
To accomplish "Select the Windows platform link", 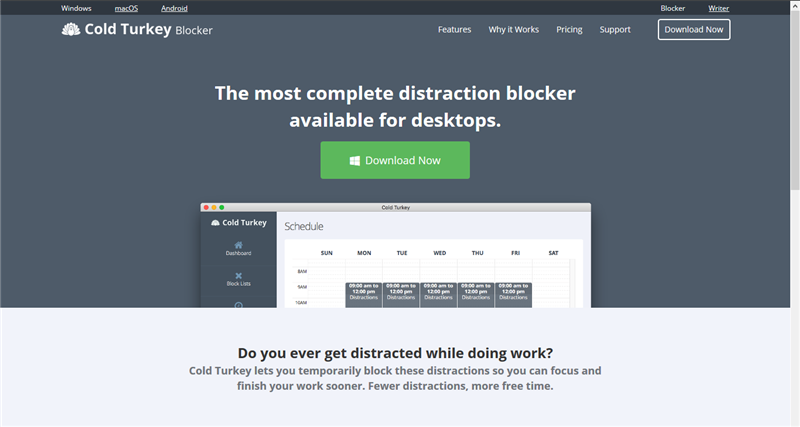I will (x=76, y=8).
